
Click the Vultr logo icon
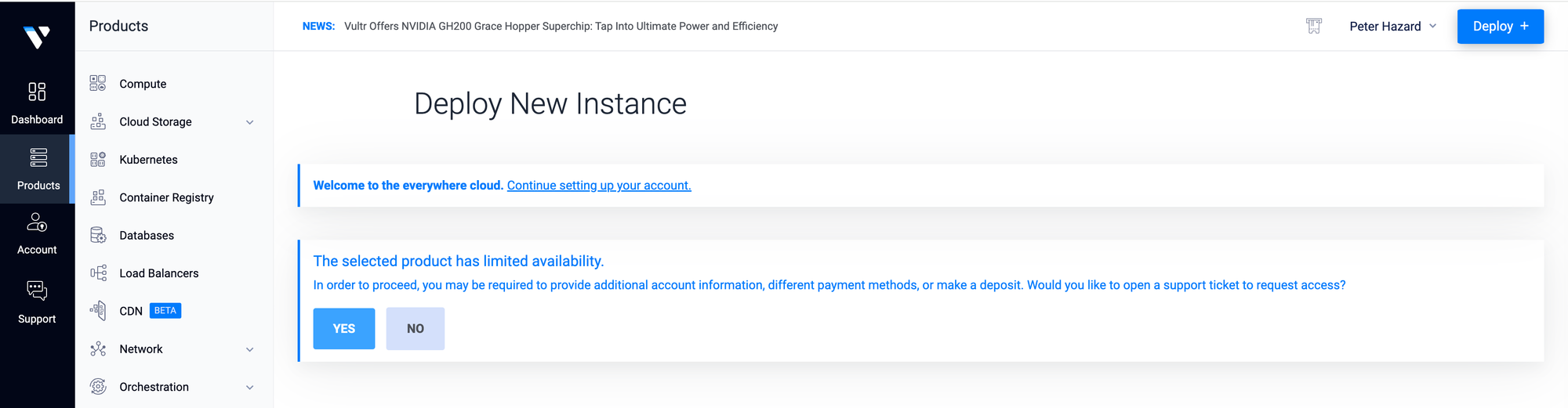pos(37,36)
